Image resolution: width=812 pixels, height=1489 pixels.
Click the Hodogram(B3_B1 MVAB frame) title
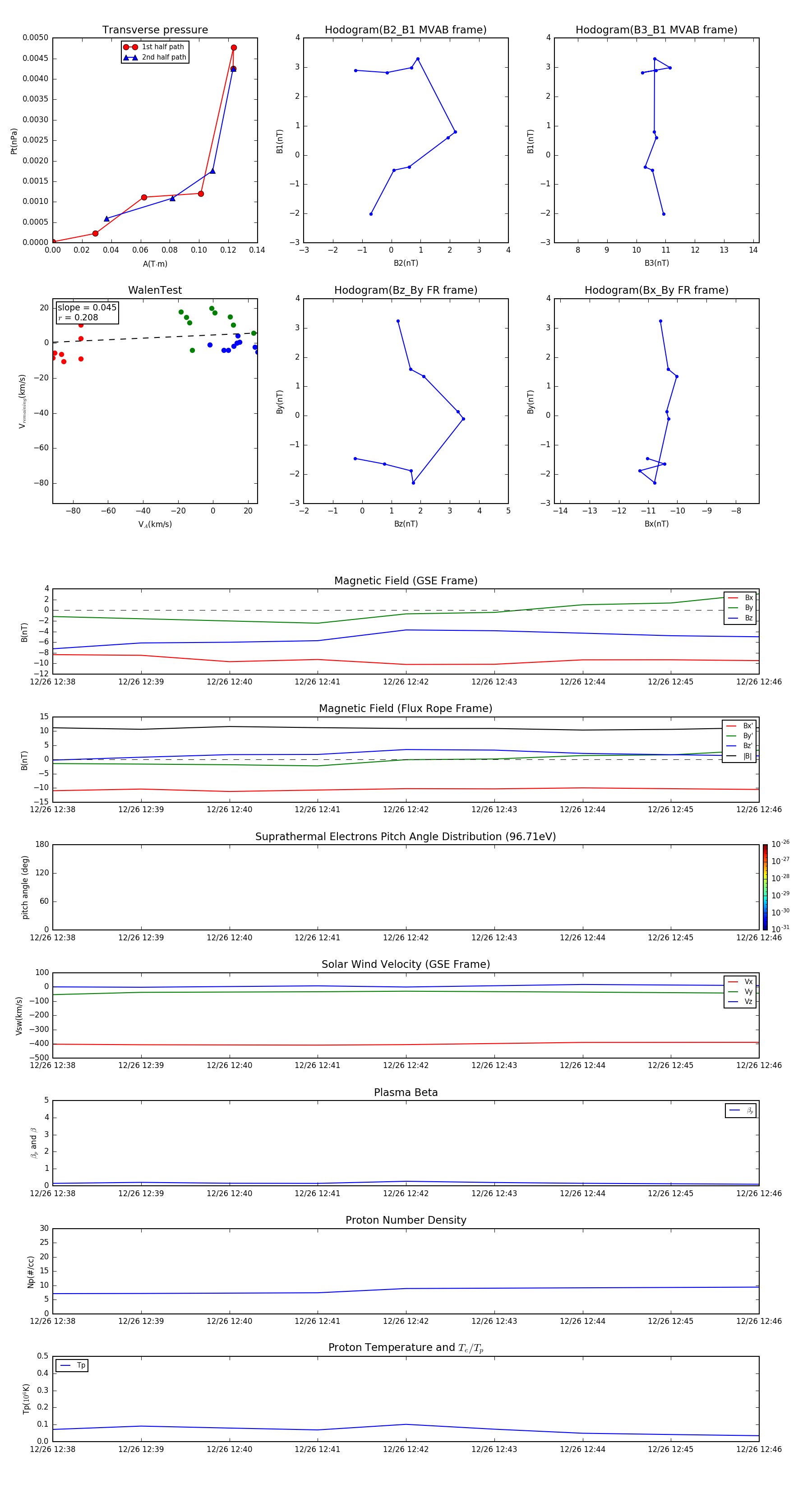pos(656,30)
